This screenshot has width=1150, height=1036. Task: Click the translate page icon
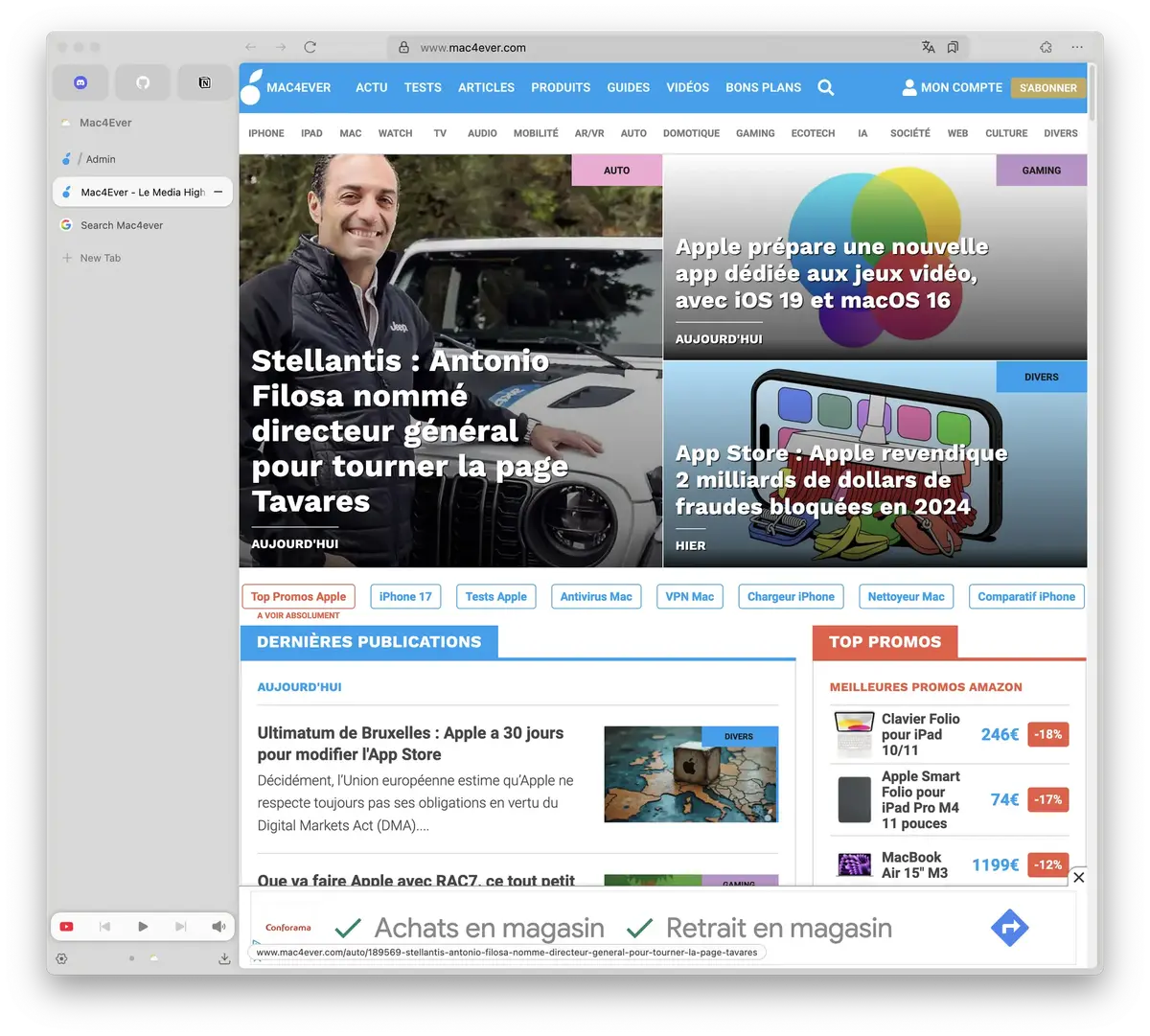point(928,47)
